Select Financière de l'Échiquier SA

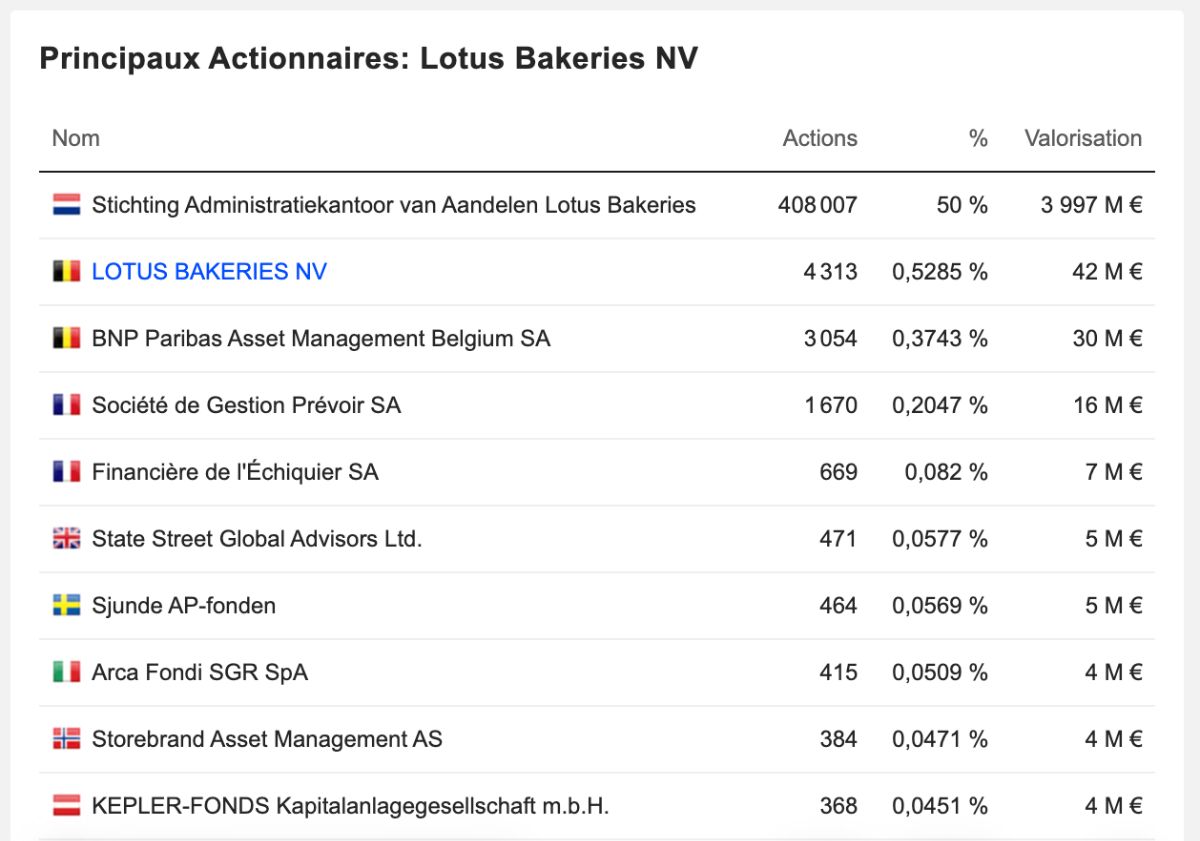coord(235,472)
